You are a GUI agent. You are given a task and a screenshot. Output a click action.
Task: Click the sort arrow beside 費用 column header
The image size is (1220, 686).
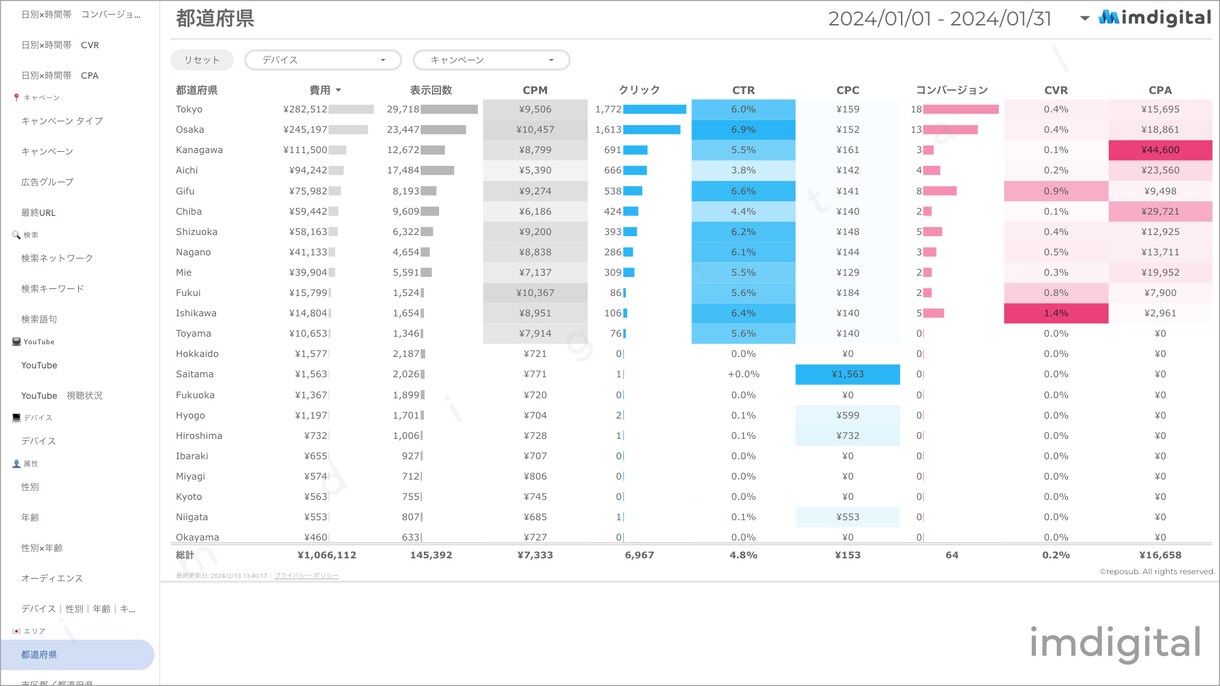(338, 90)
